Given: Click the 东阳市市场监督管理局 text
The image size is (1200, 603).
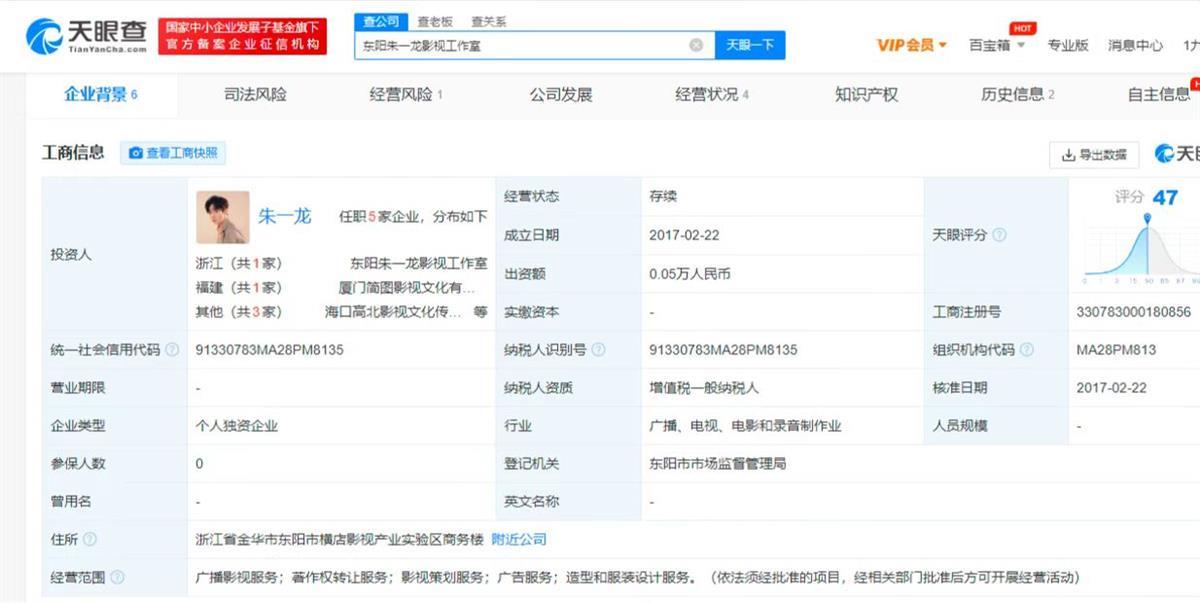Looking at the screenshot, I should (x=718, y=464).
